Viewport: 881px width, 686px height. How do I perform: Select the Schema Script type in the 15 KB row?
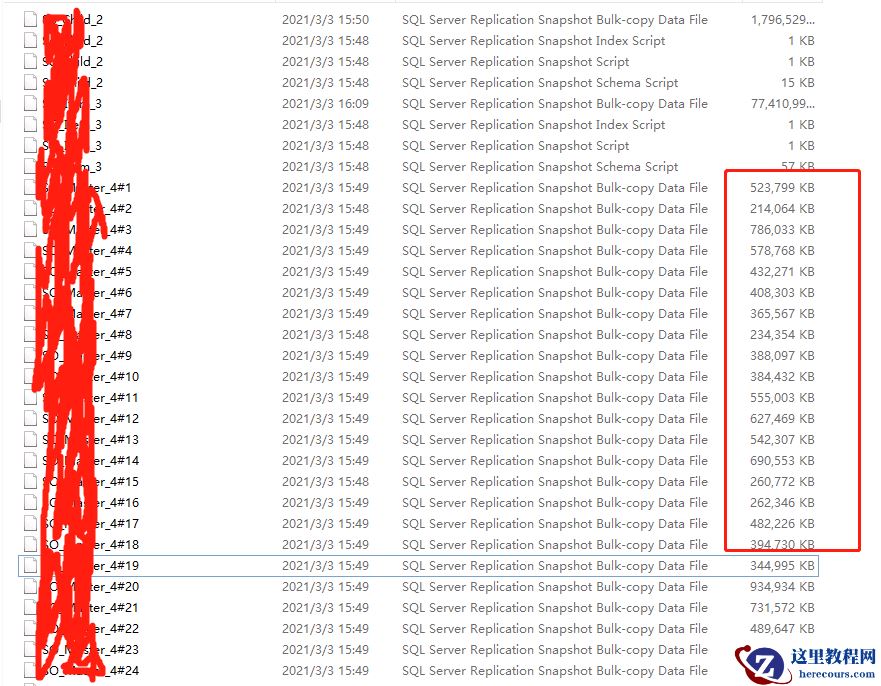click(x=540, y=83)
